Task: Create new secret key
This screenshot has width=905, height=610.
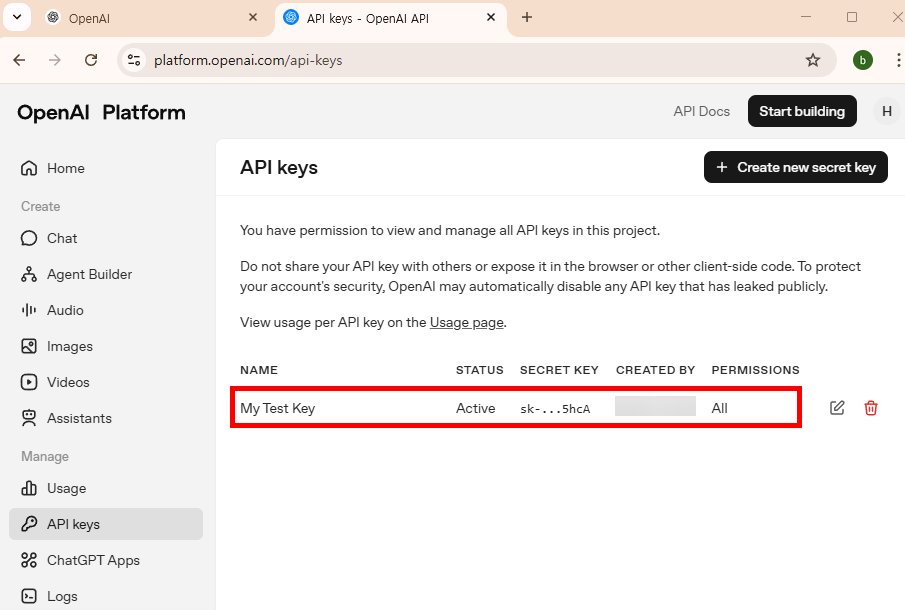Action: (796, 167)
